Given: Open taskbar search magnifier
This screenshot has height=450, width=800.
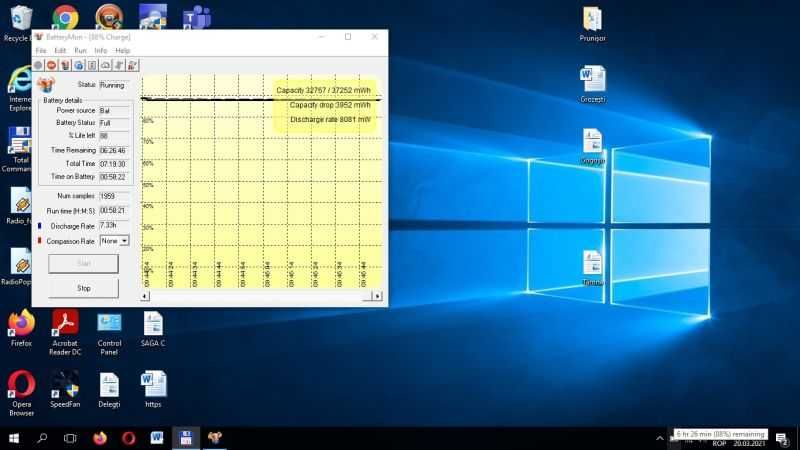Looking at the screenshot, I should click(42, 438).
